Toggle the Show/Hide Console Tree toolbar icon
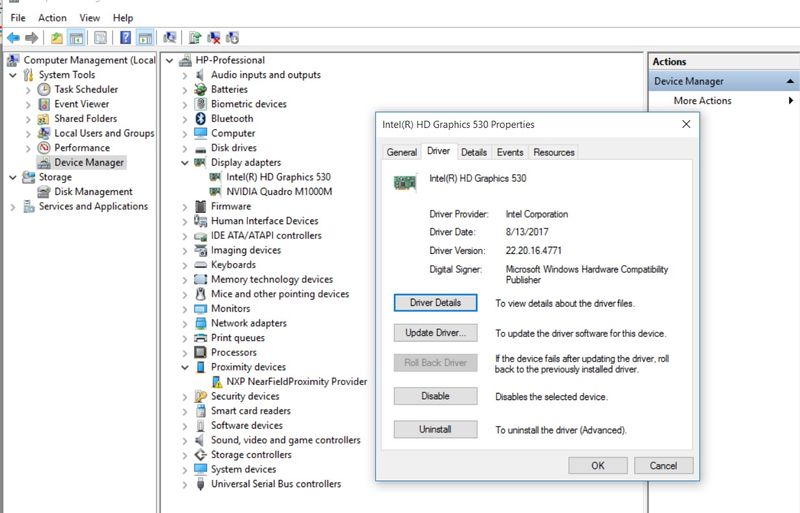The height and width of the screenshot is (513, 800). coord(77,38)
